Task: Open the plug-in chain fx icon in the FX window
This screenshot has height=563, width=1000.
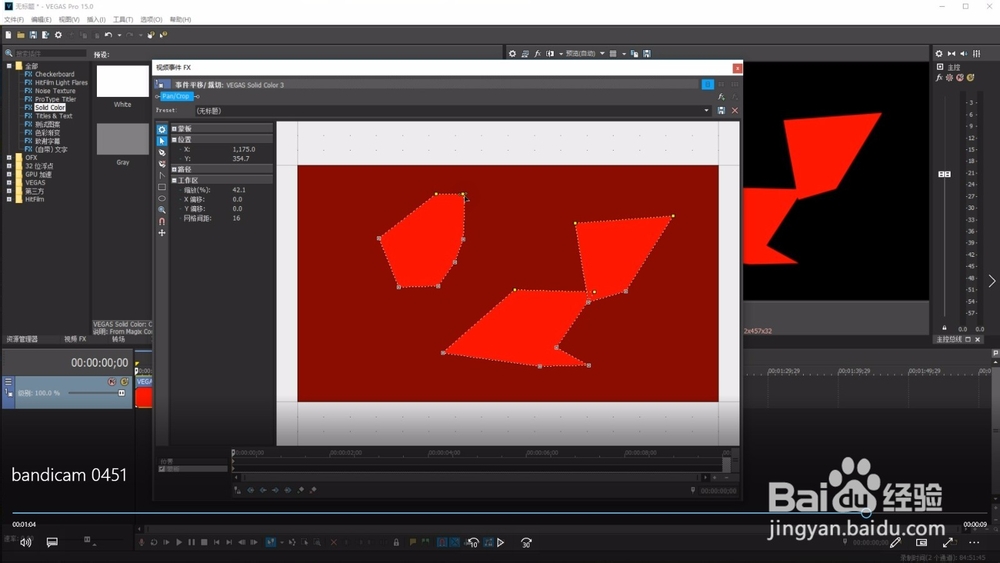Action: (x=721, y=97)
